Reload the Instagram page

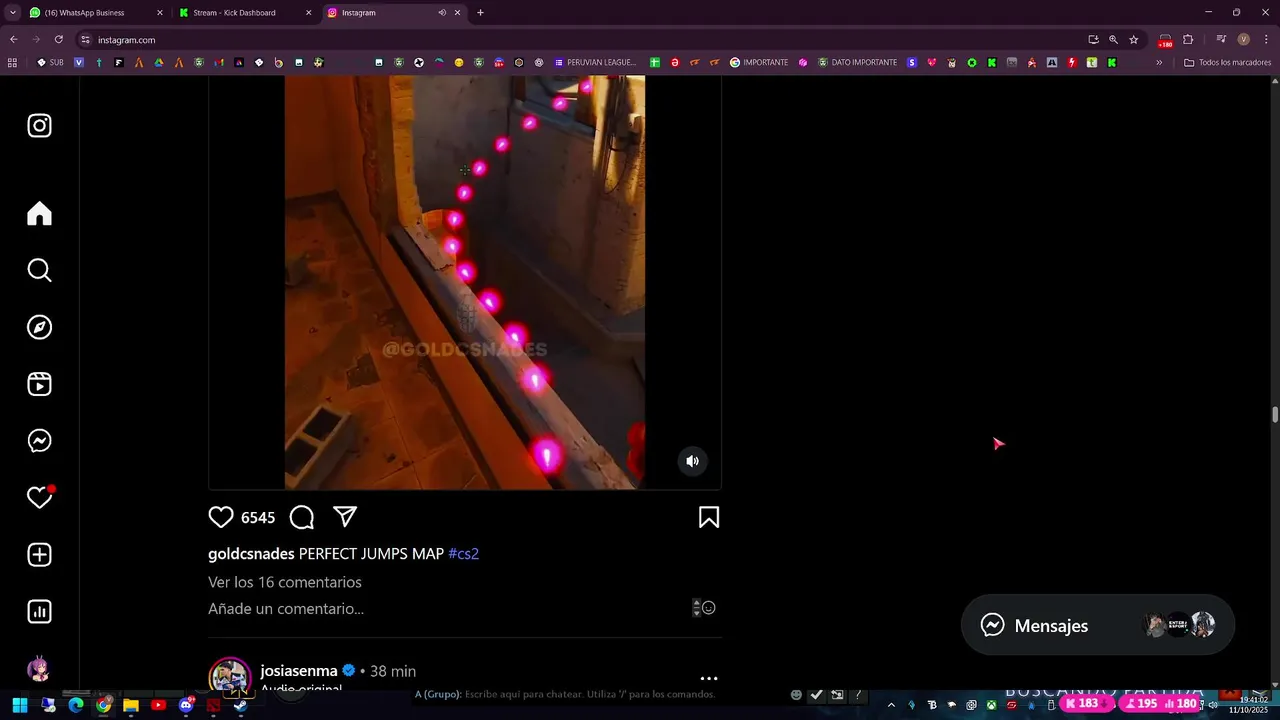coord(58,40)
